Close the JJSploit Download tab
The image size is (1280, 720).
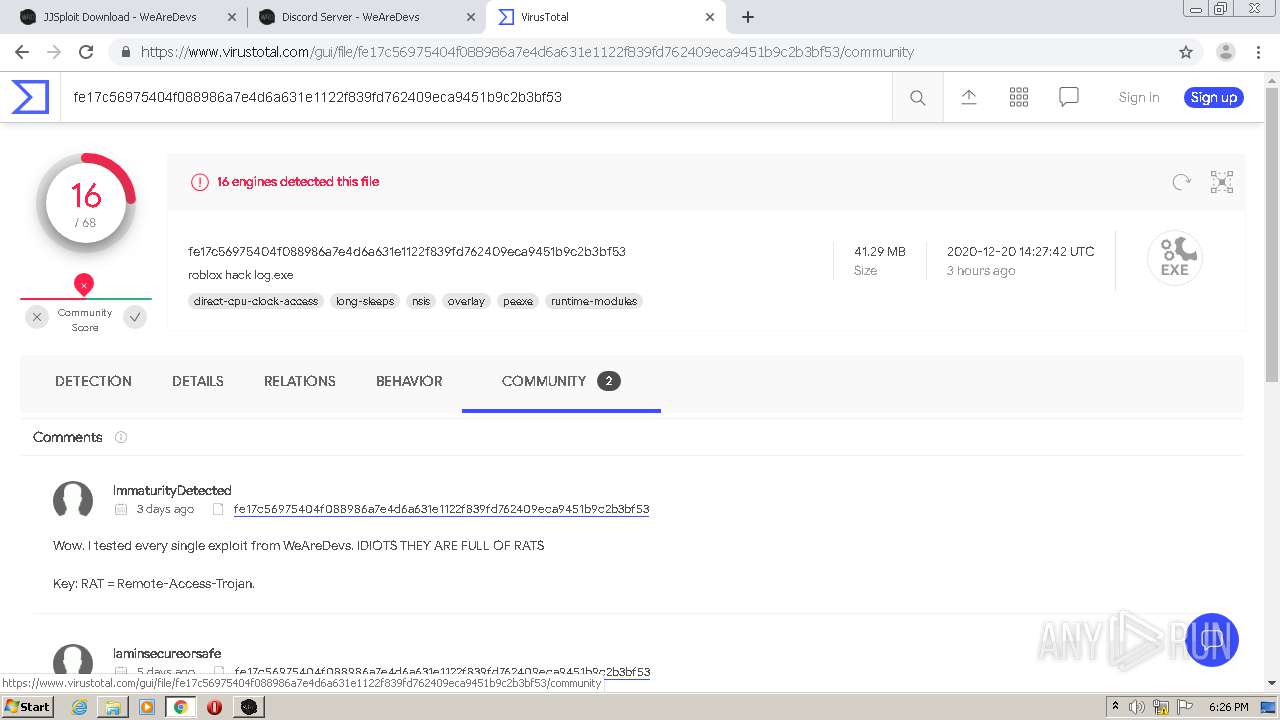(x=231, y=17)
